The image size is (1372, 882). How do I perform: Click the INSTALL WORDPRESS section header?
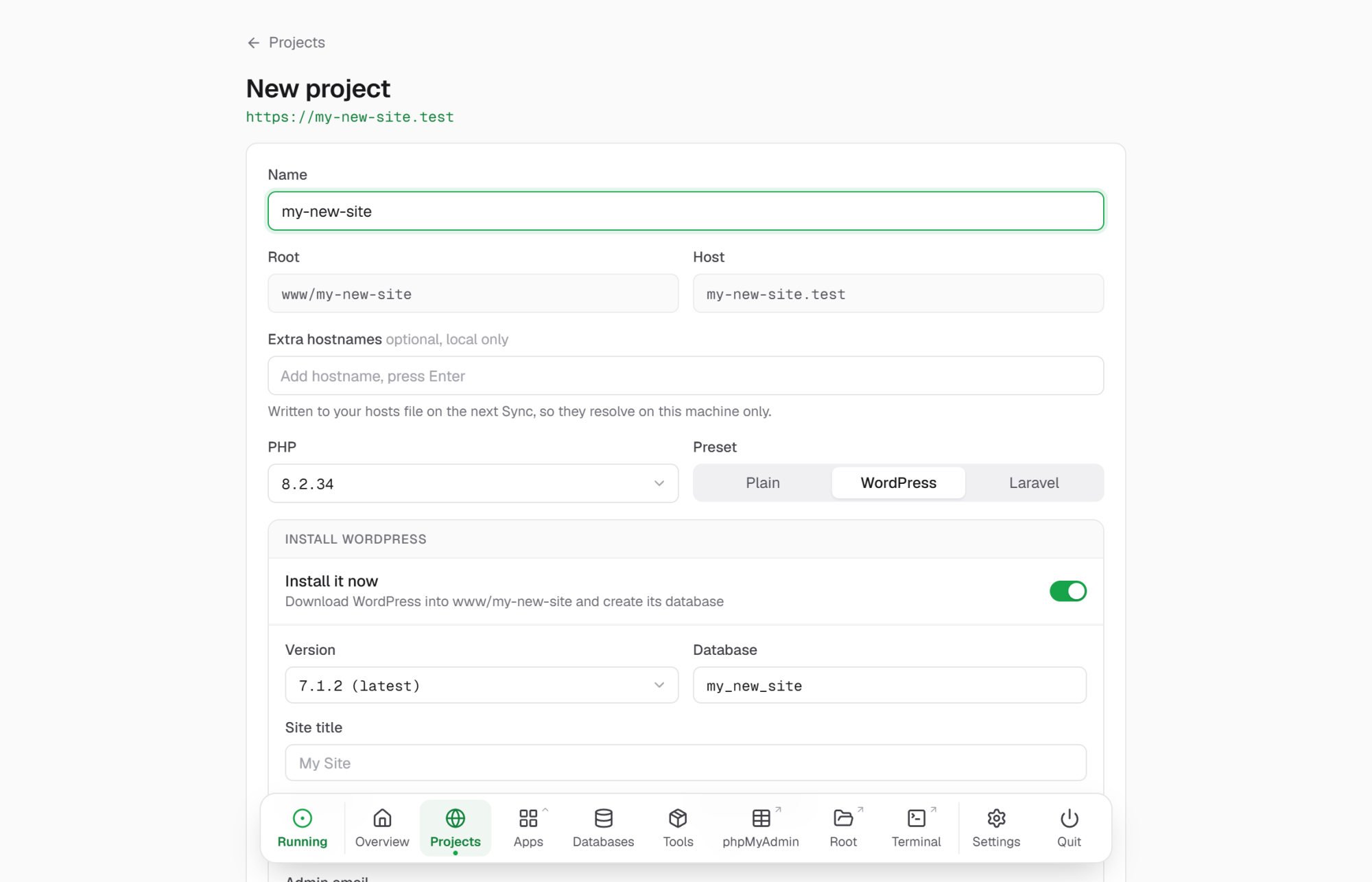click(x=355, y=539)
